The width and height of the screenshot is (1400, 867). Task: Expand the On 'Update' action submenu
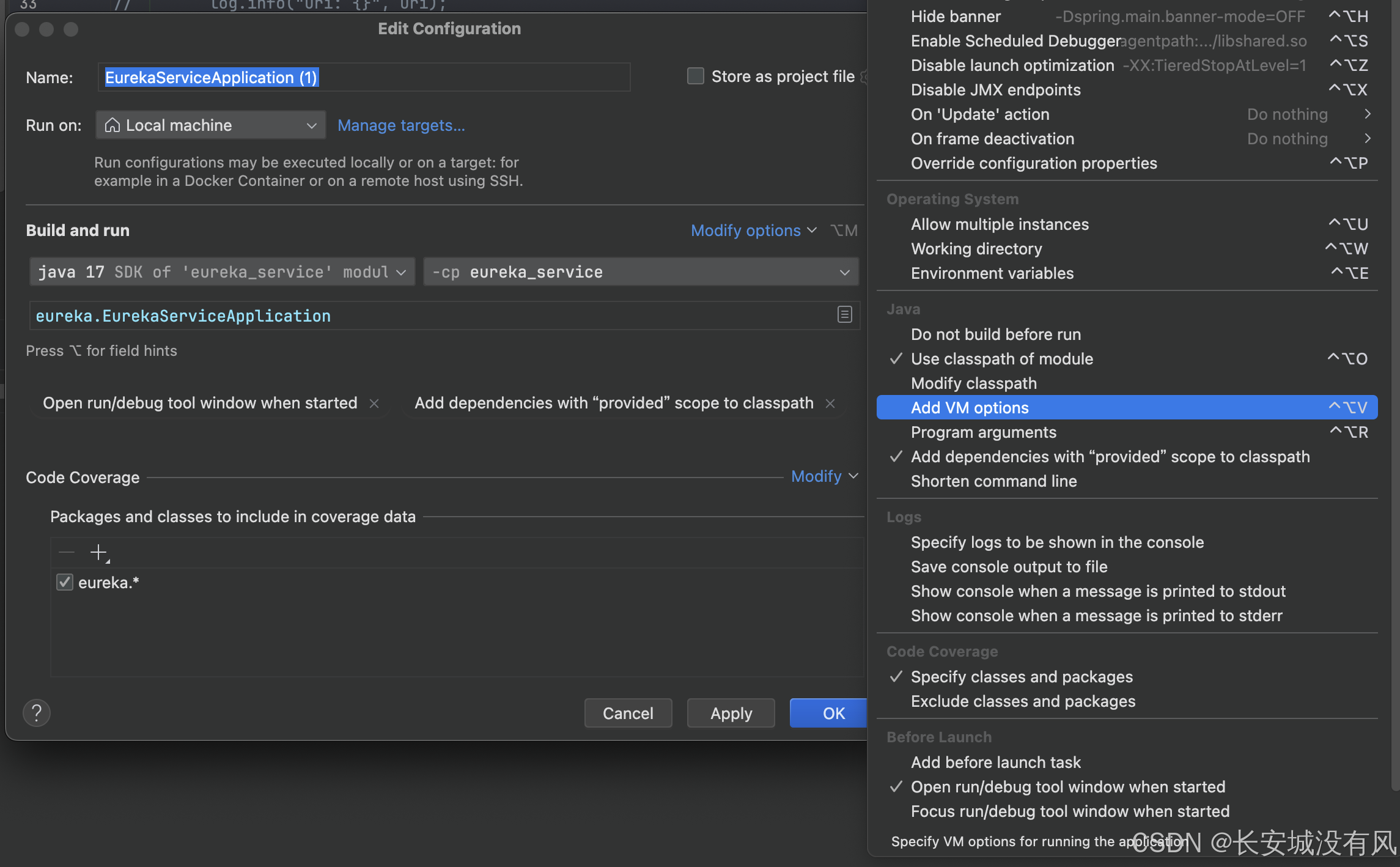(x=1127, y=114)
